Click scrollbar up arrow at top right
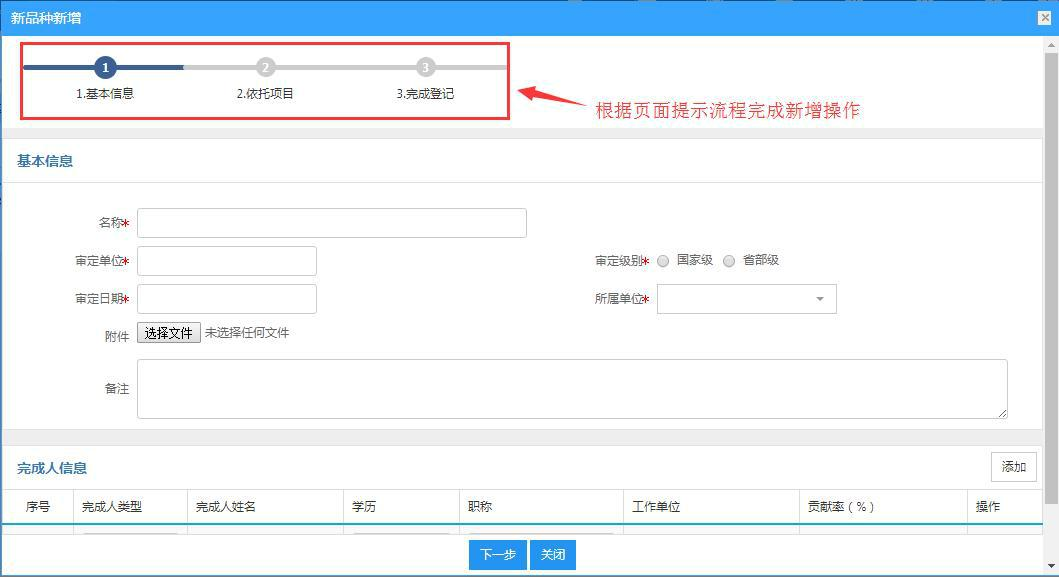Screen dimensions: 1059x577 [x=1051, y=45]
